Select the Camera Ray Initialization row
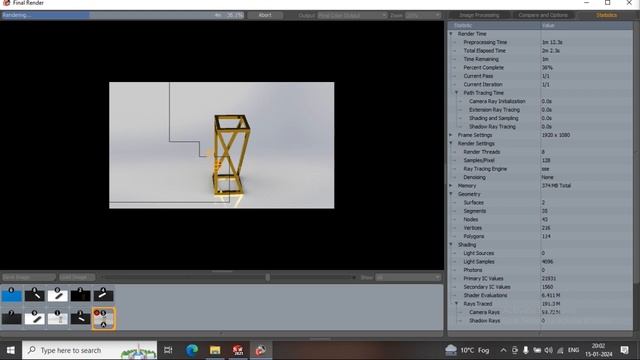 (x=540, y=101)
